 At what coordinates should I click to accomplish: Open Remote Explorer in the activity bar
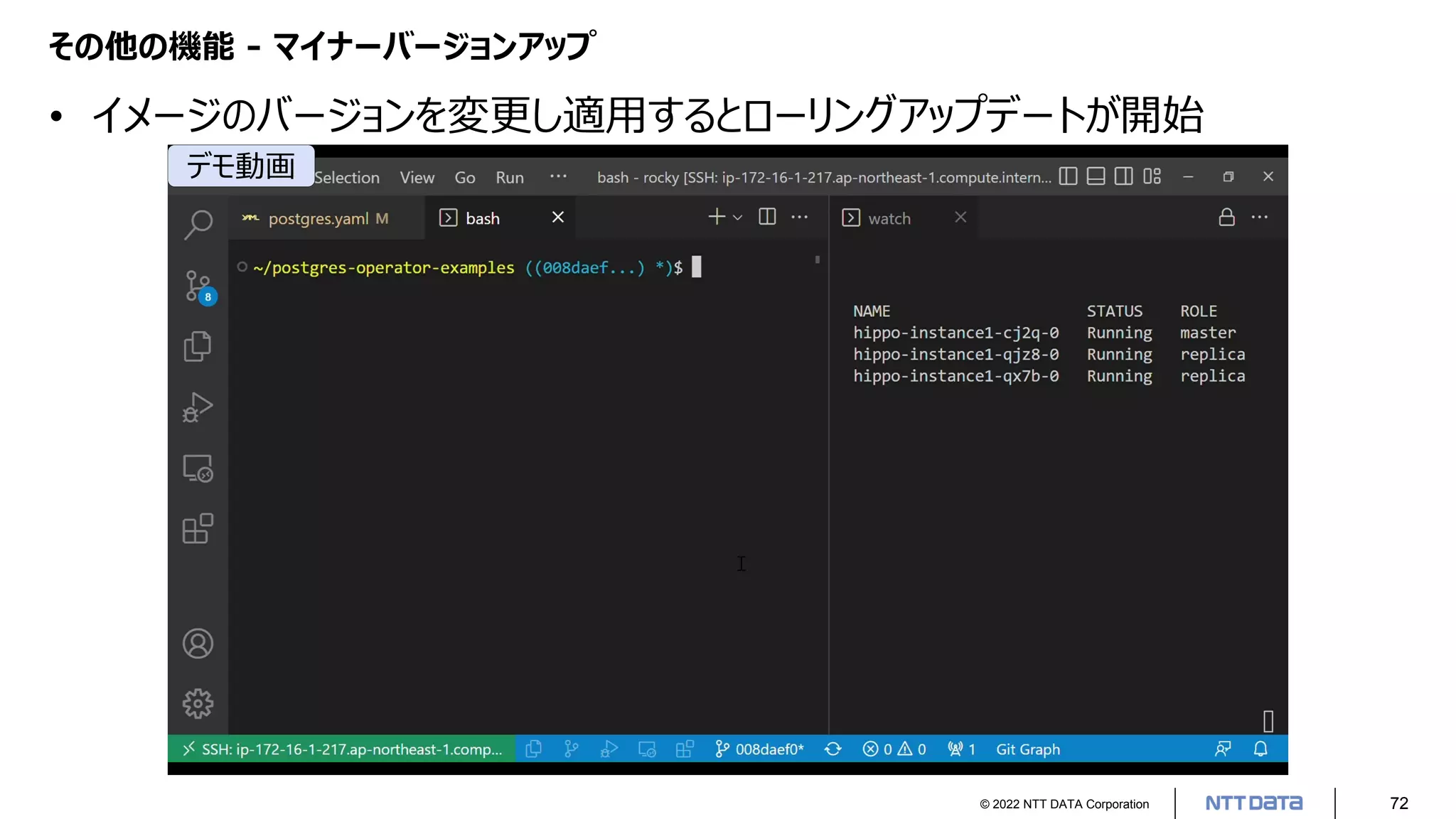(198, 469)
